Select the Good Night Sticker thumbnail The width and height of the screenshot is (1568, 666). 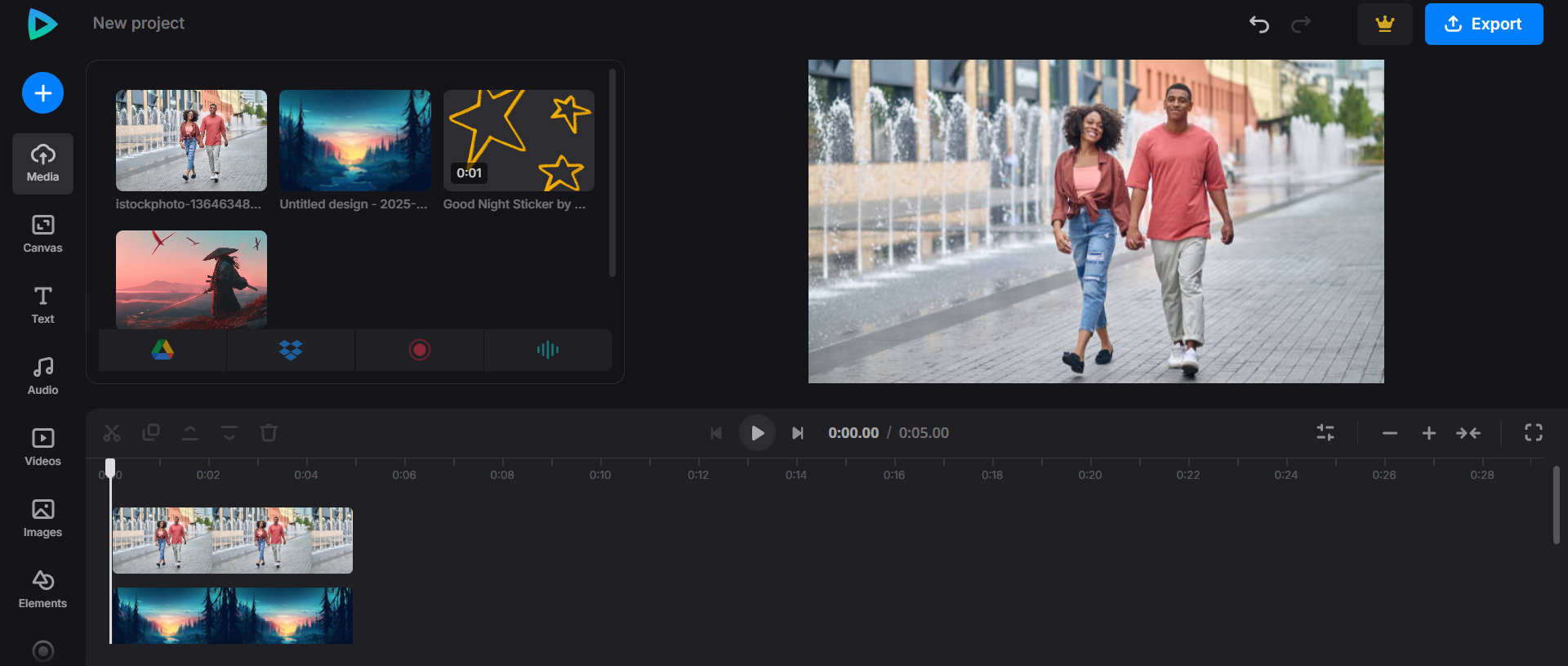(519, 141)
